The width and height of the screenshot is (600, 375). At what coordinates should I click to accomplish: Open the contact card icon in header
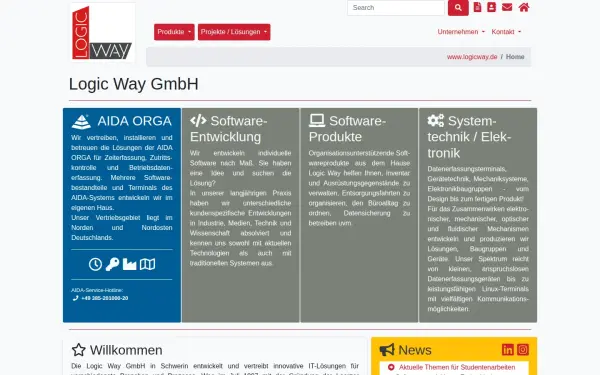click(491, 7)
